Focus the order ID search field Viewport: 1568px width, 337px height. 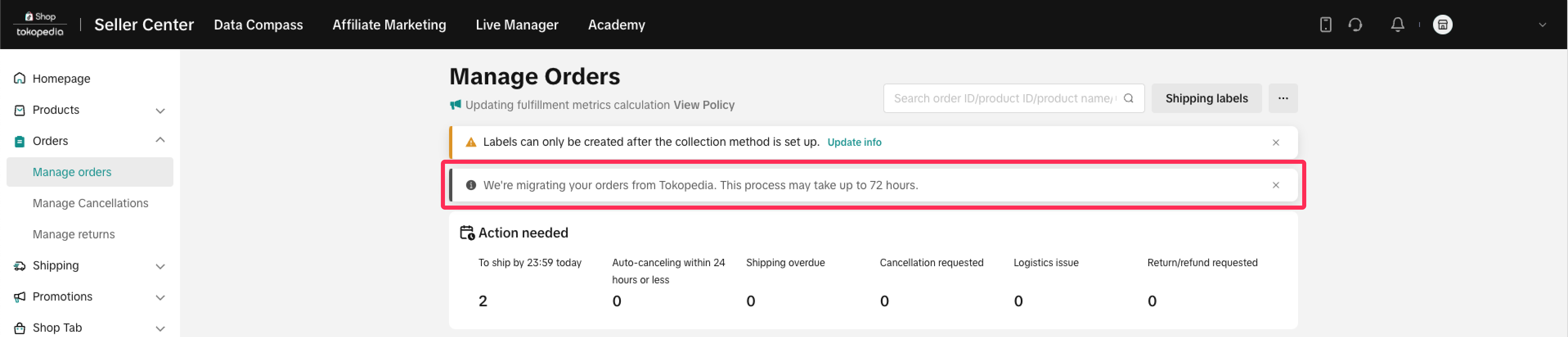(x=1002, y=99)
